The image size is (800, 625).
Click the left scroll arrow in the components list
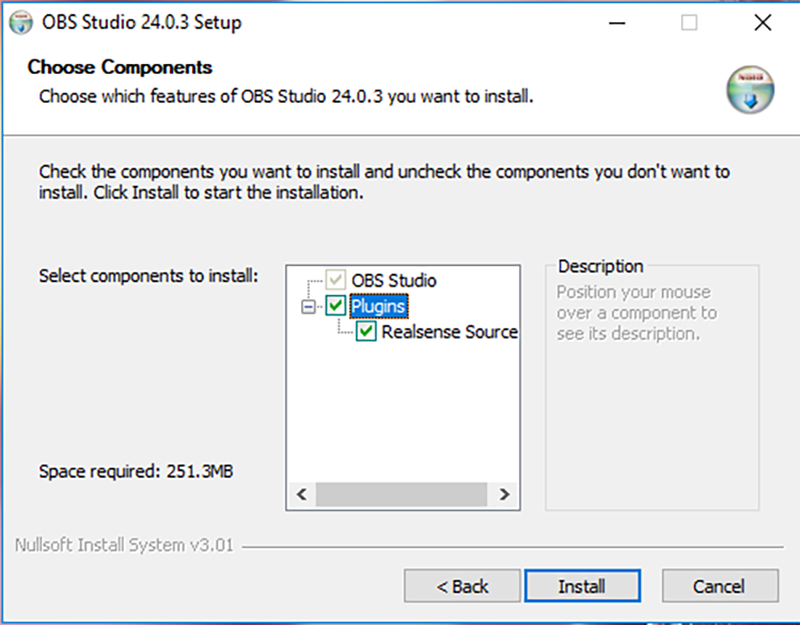(x=300, y=494)
